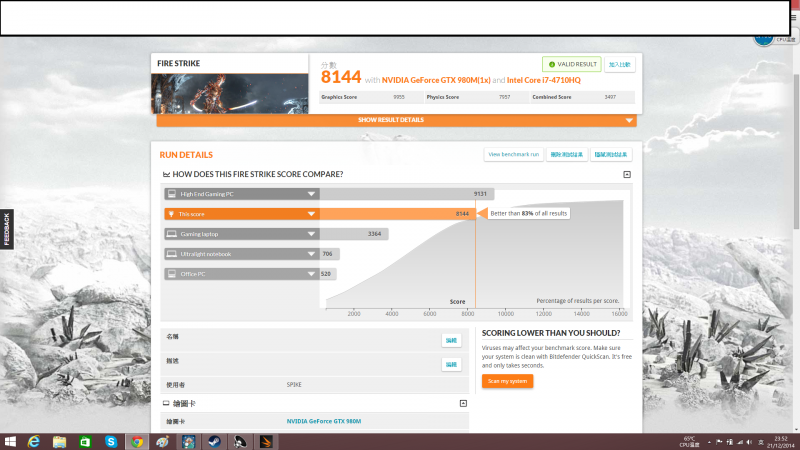This screenshot has width=800, height=450.
Task: Click the Combined Score value 3497
Action: [610, 97]
